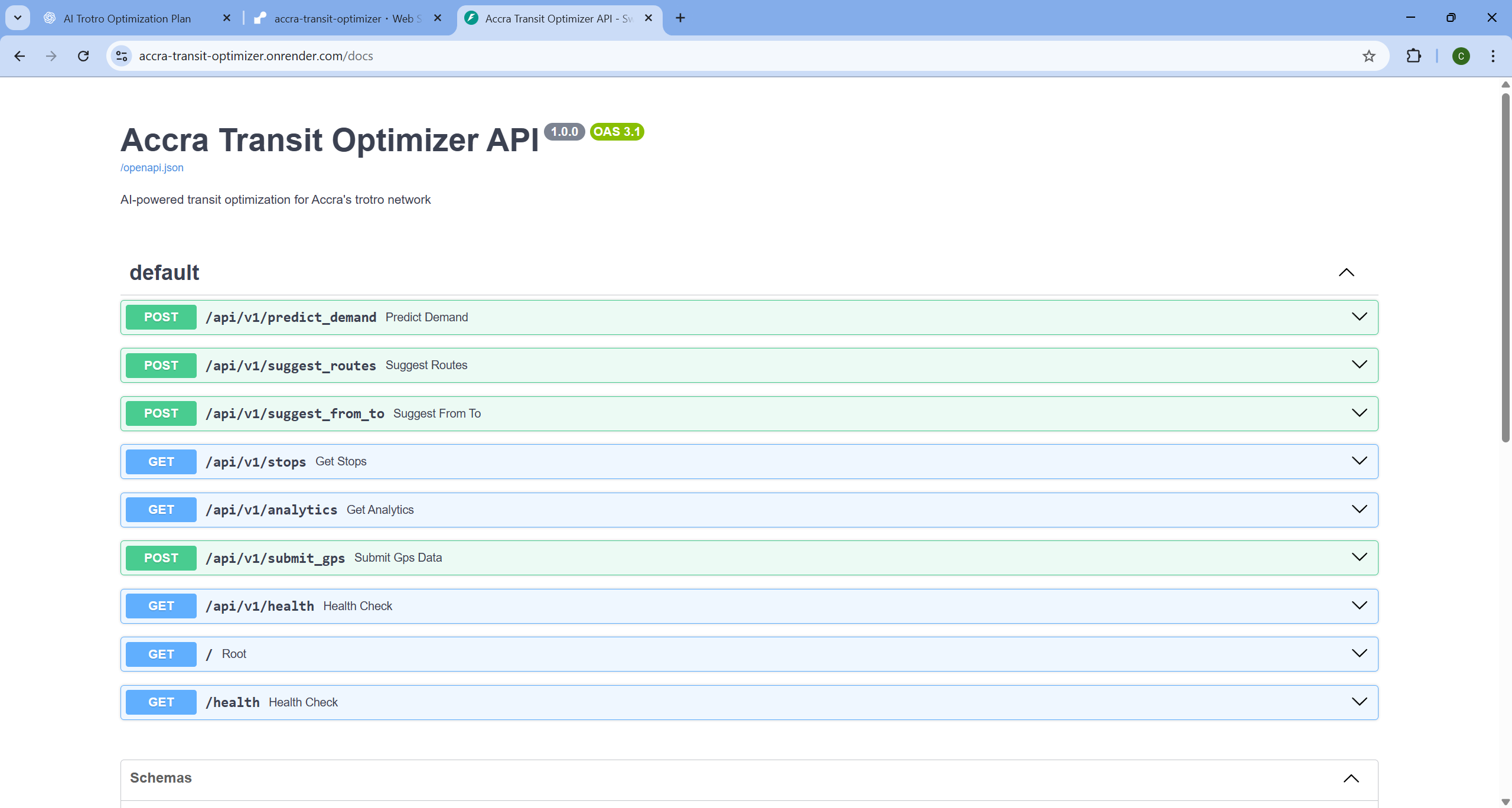The width and height of the screenshot is (1512, 808).
Task: Click the site information icon in address bar
Action: (122, 56)
